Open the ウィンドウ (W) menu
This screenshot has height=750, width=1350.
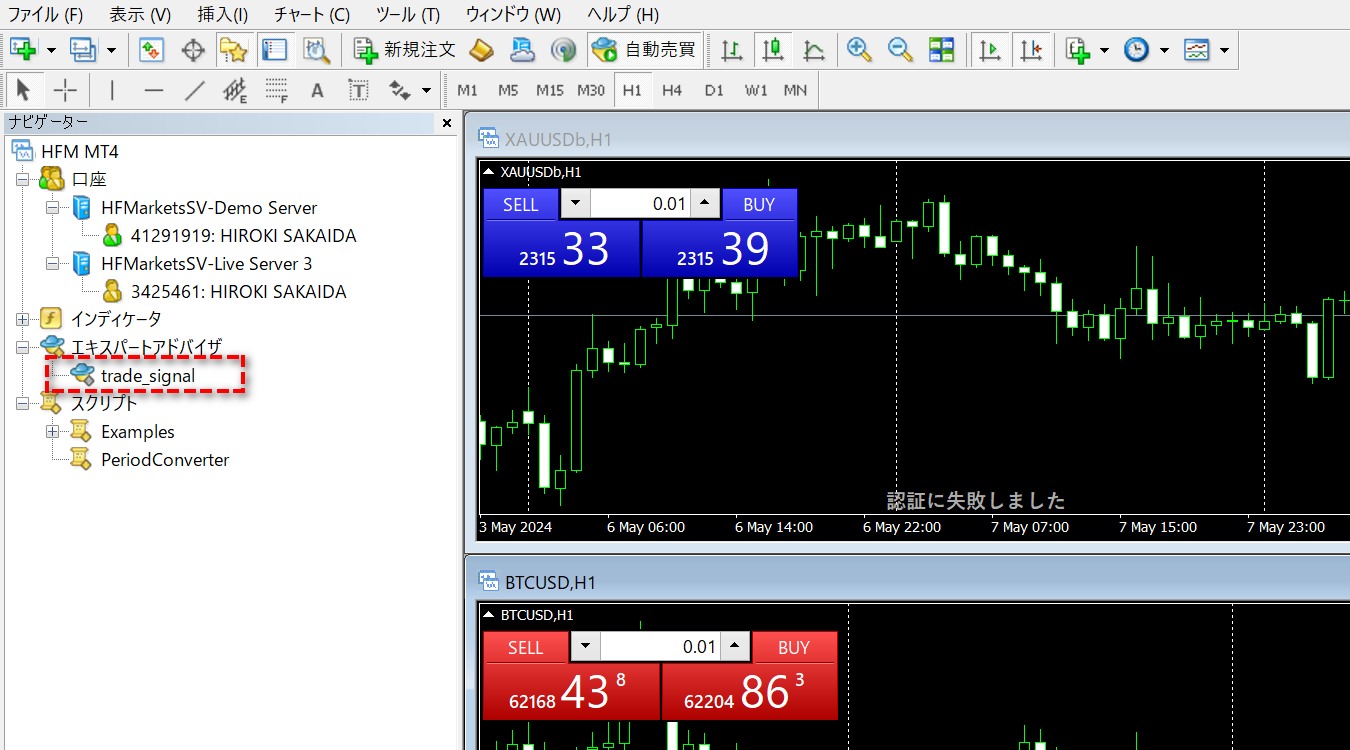pos(513,15)
